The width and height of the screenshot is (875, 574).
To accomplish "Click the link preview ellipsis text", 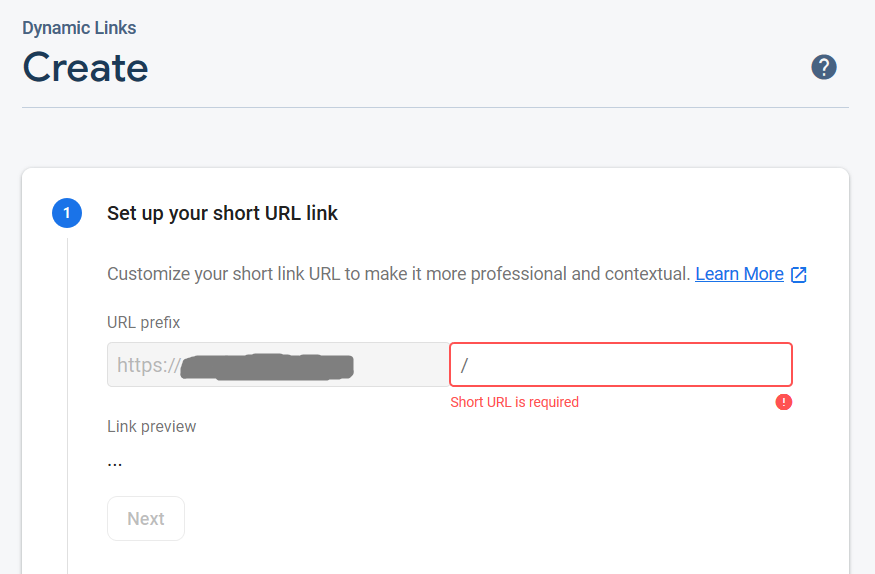I will 115,462.
